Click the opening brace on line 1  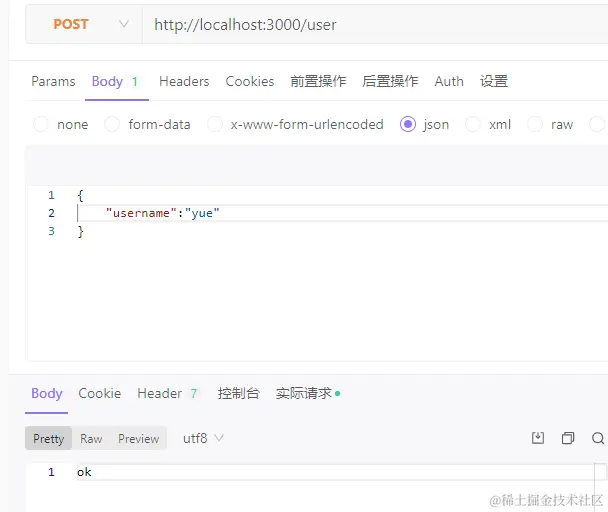[x=80, y=195]
